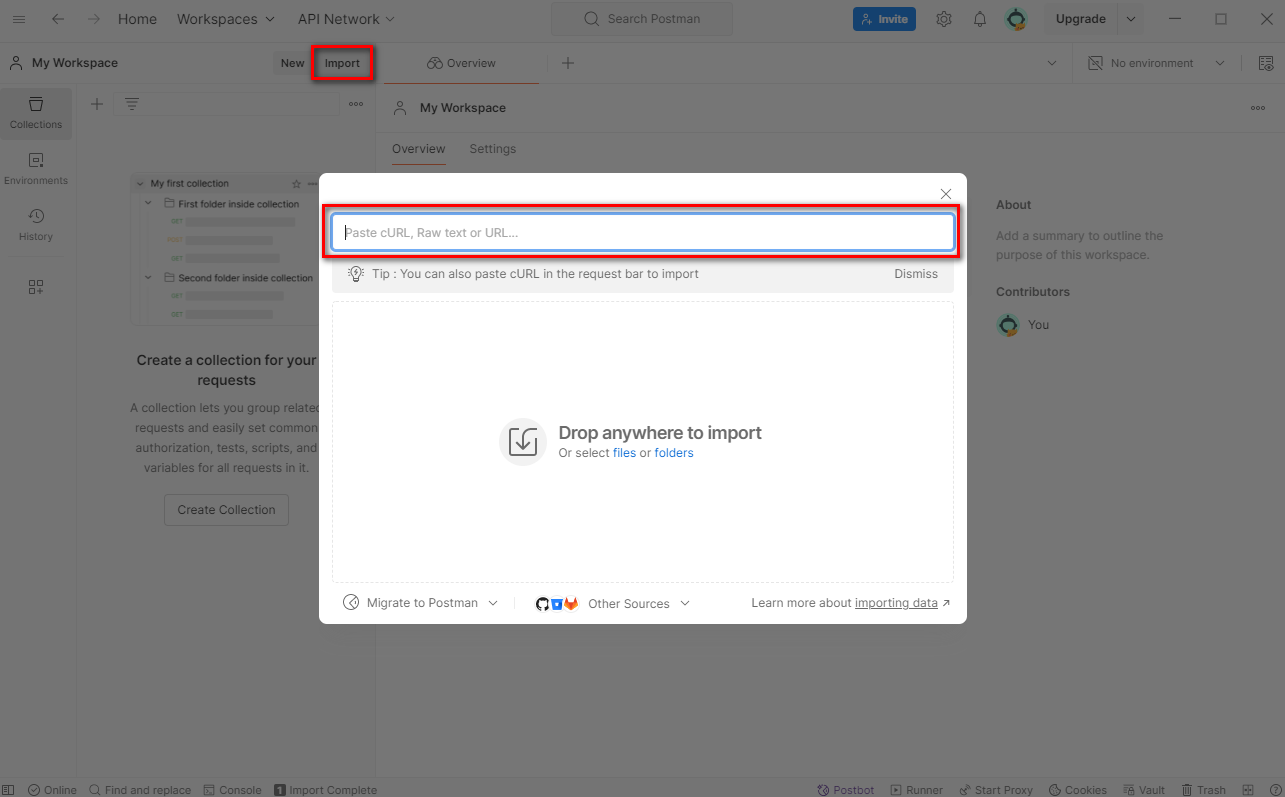The height and width of the screenshot is (797, 1285).
Task: Open the No environment selector
Action: coord(1156,63)
